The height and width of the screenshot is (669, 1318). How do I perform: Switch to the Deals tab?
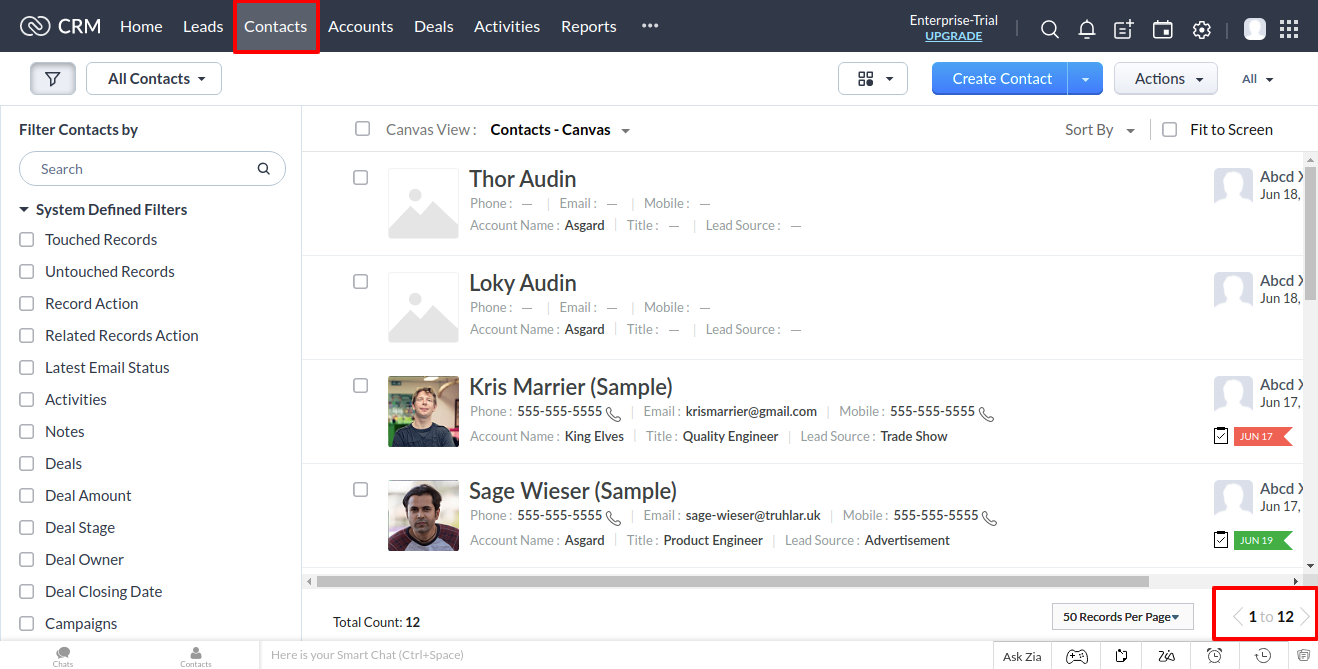tap(434, 27)
